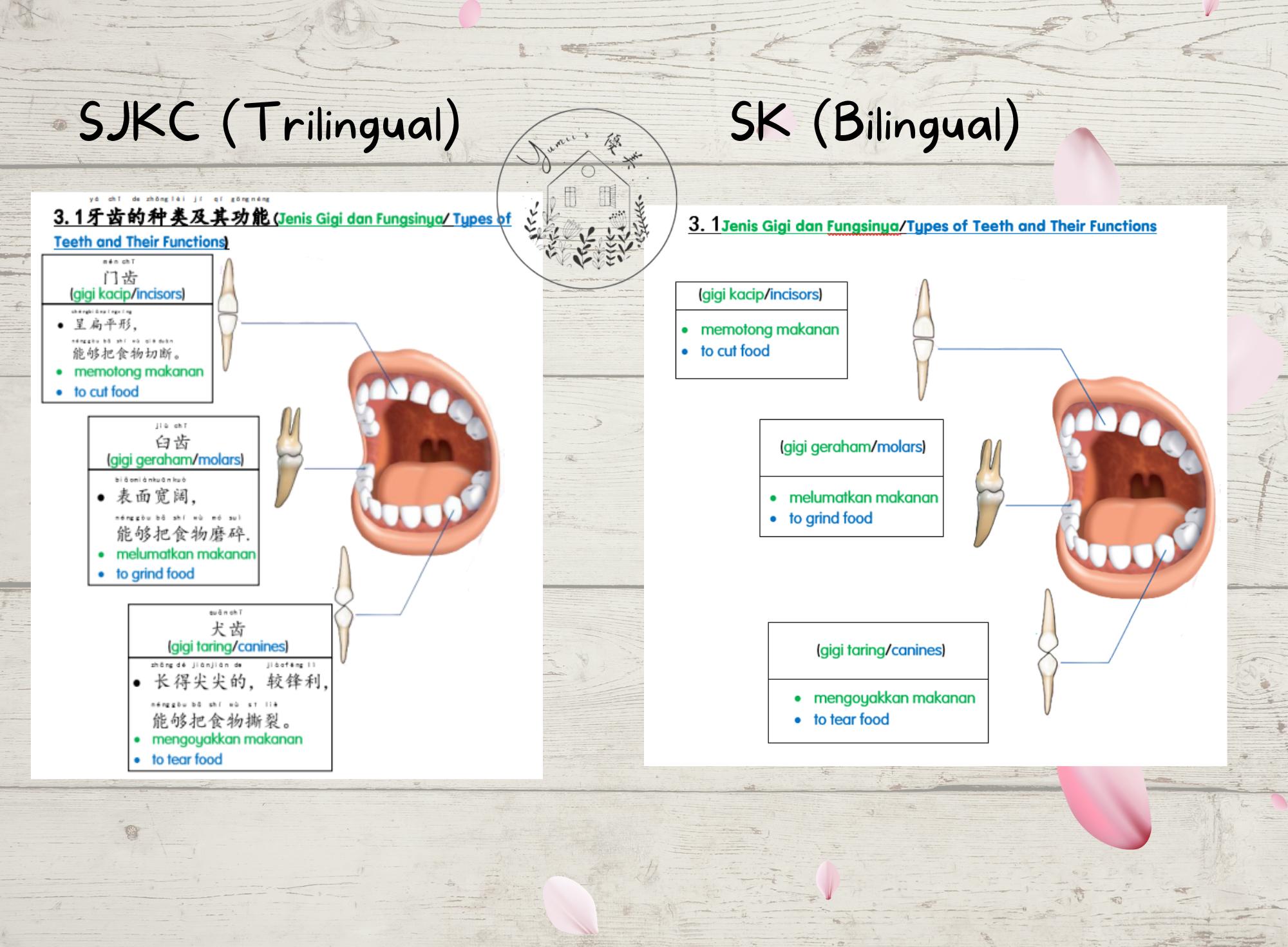Click the 'Types of Teeth and Their Functions' link in SK sheet
This screenshot has height=947, width=1288.
(x=1032, y=226)
